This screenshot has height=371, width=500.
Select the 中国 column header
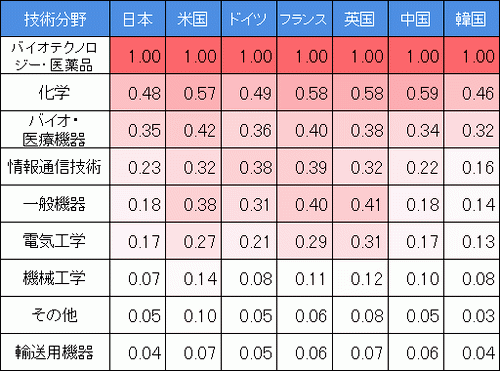(x=416, y=19)
